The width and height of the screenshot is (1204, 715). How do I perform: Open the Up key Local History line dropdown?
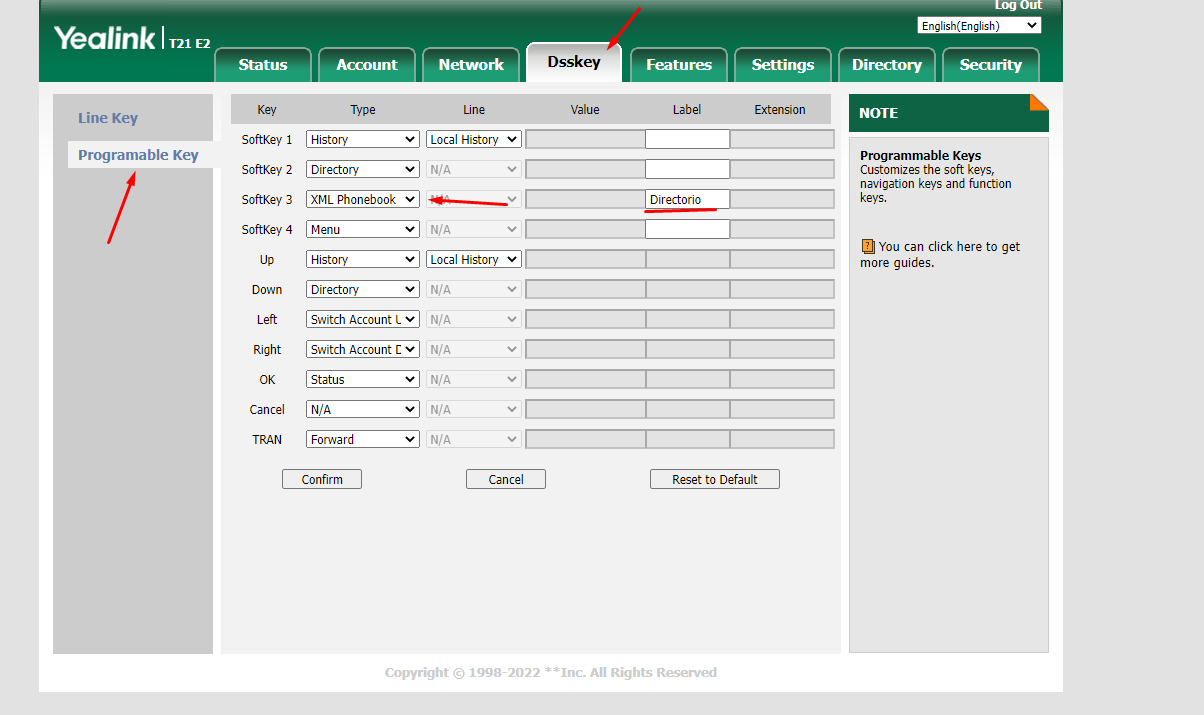[474, 259]
